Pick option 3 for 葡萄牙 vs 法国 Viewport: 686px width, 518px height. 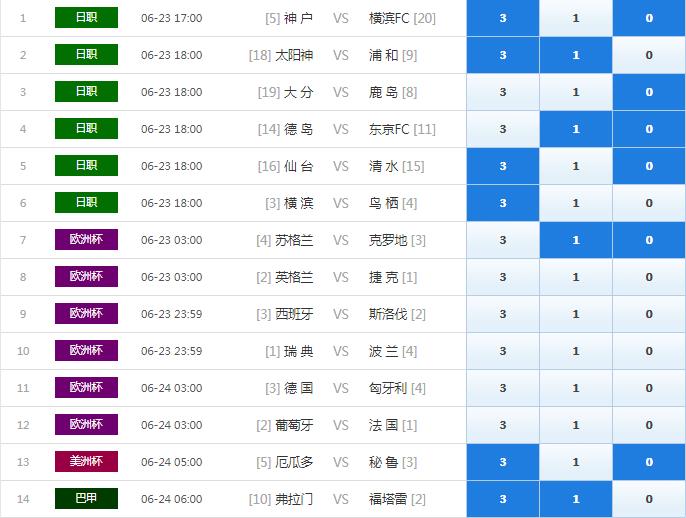[x=502, y=425]
